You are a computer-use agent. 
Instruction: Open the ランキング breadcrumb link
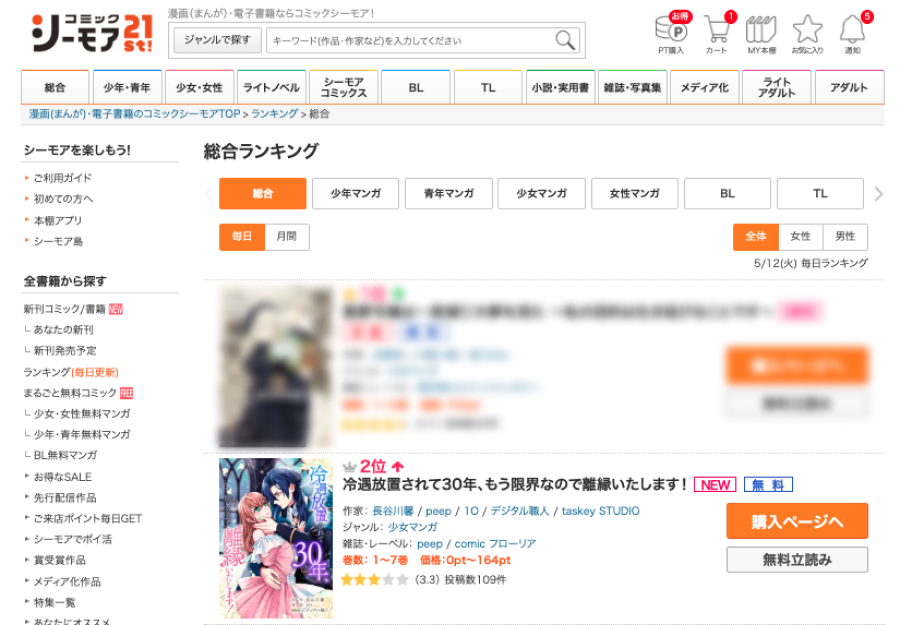274,114
